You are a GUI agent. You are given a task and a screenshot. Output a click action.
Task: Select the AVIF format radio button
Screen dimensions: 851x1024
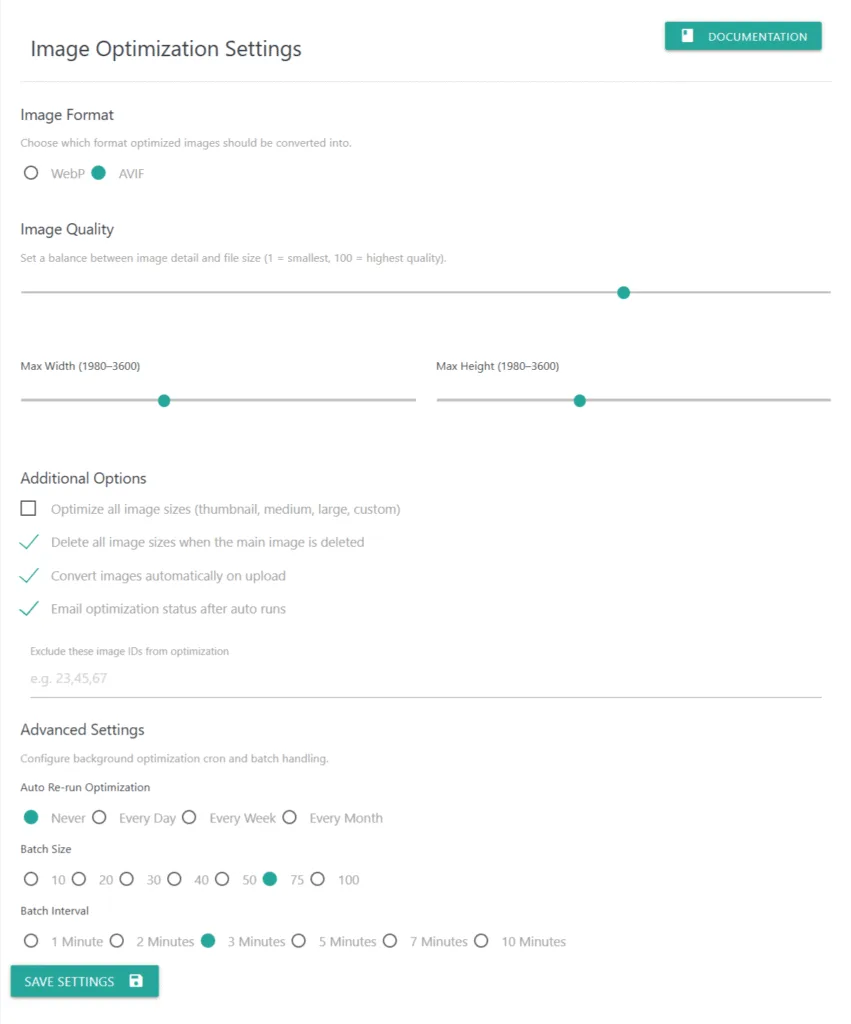pyautogui.click(x=98, y=173)
